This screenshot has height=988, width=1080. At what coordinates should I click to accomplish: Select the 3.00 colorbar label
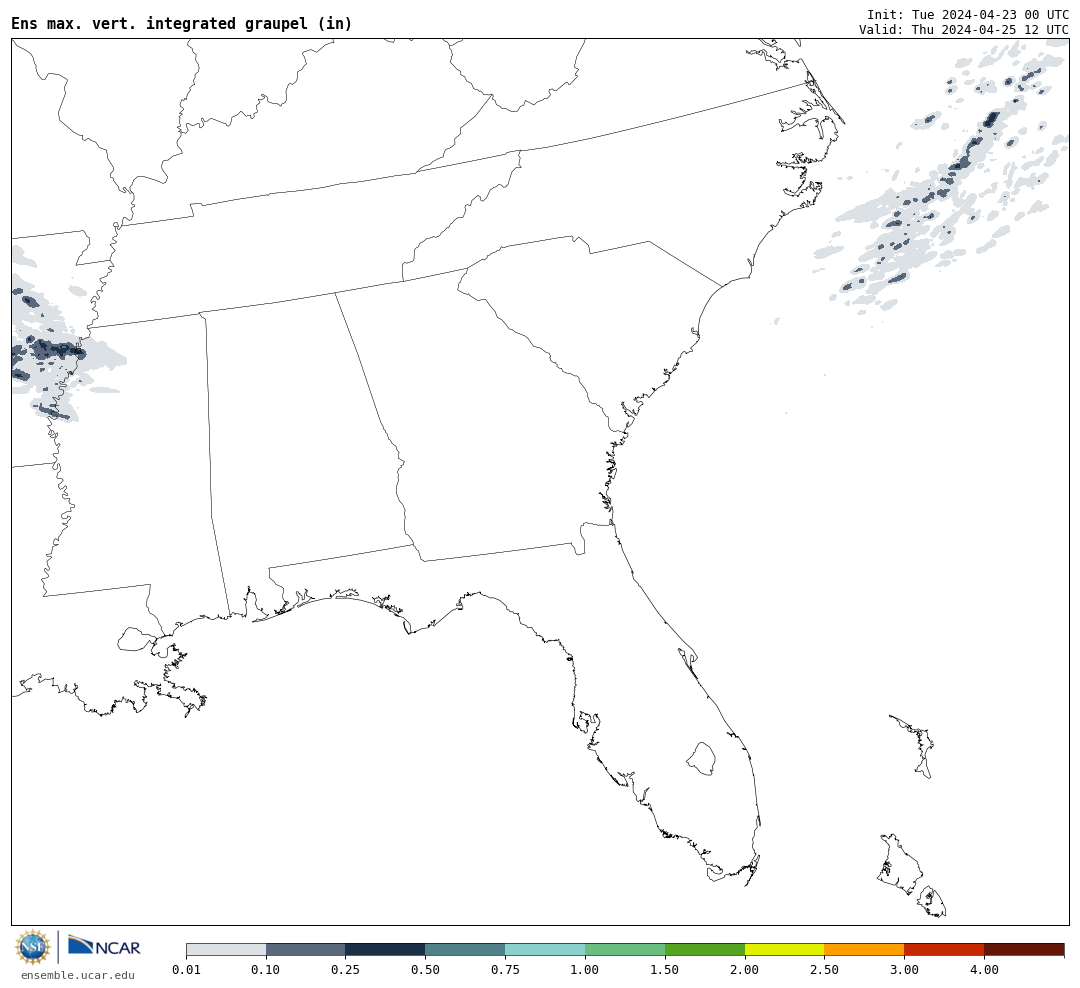pos(904,969)
